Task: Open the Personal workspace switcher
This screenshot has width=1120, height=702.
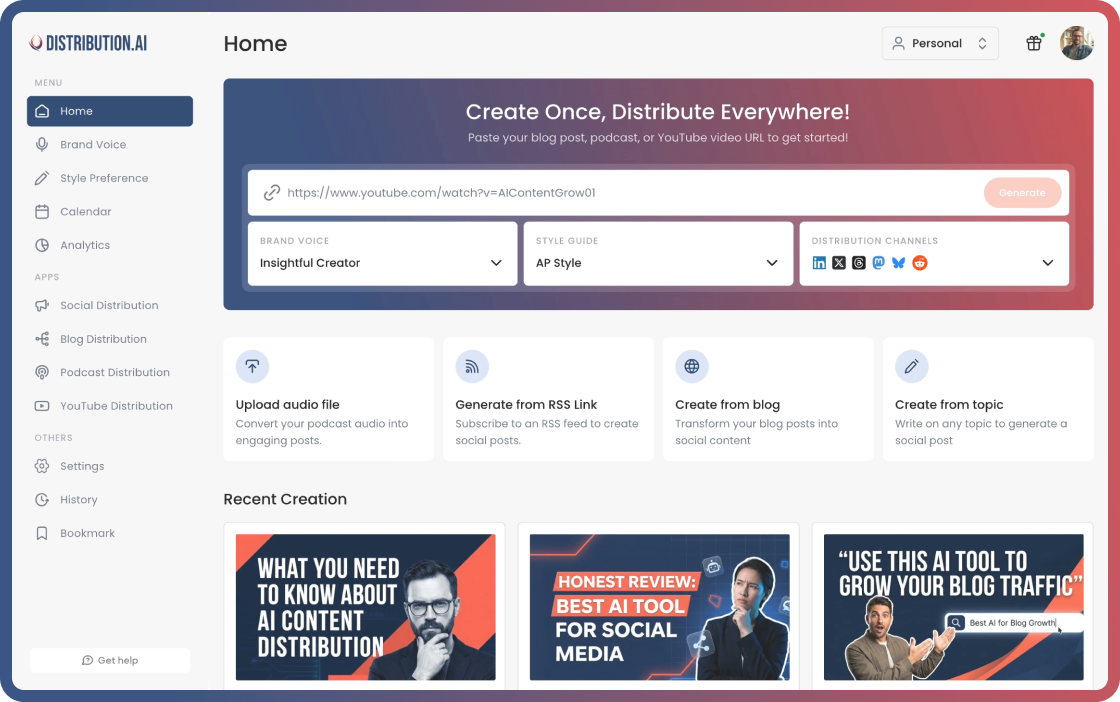Action: tap(940, 43)
